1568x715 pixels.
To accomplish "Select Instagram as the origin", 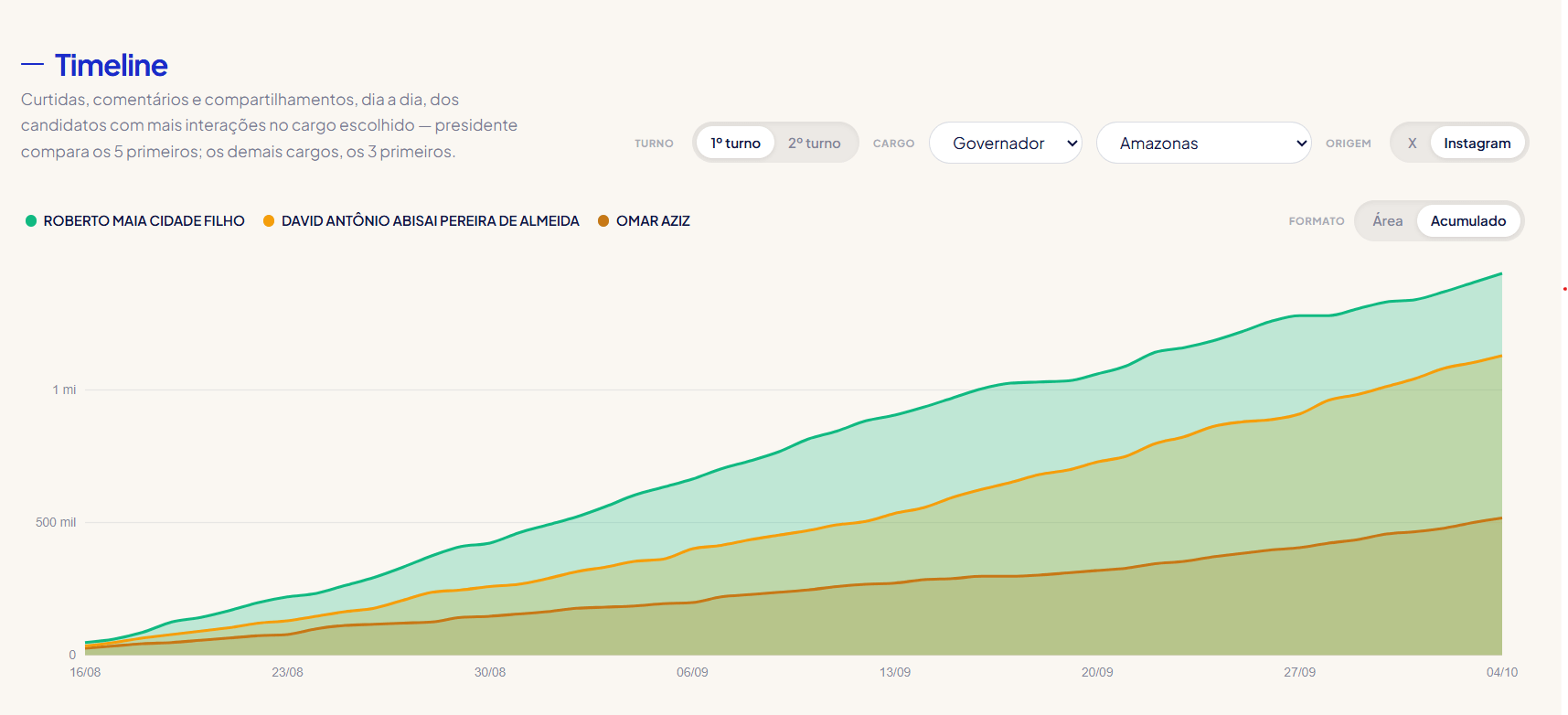I will 1477,143.
